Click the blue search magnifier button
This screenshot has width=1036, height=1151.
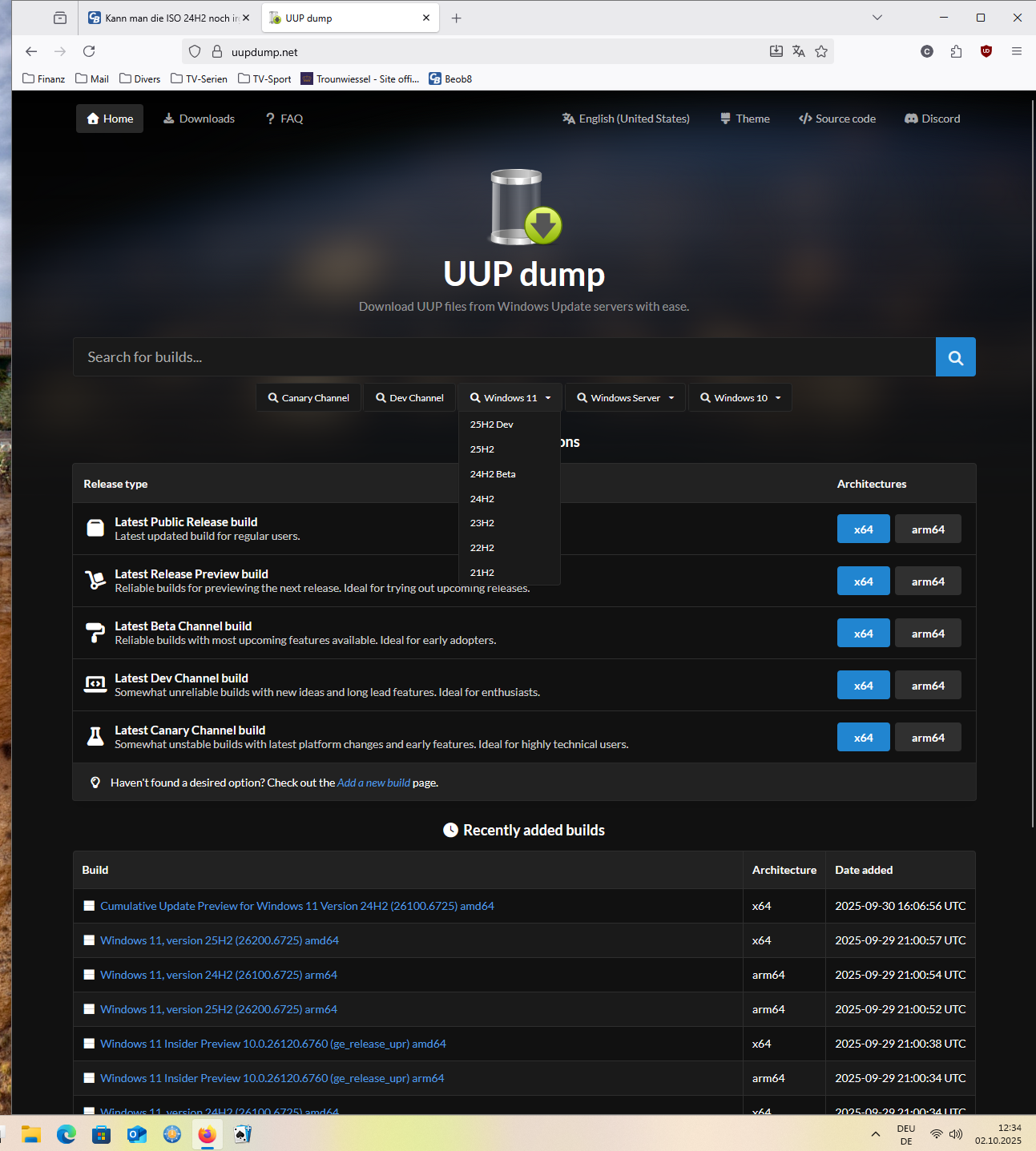click(955, 357)
